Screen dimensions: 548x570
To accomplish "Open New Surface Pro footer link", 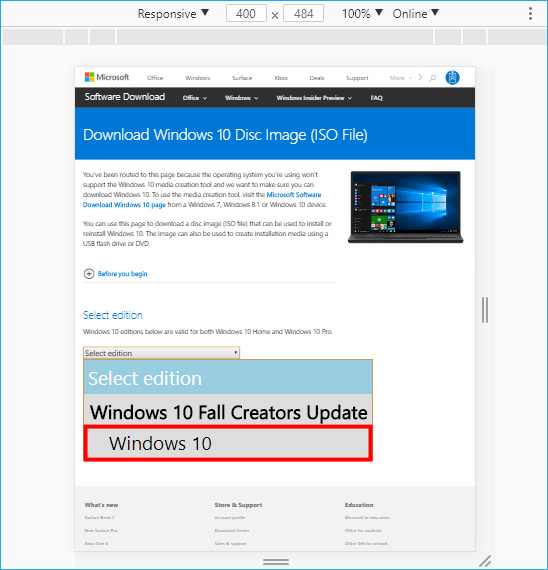I will tap(101, 531).
